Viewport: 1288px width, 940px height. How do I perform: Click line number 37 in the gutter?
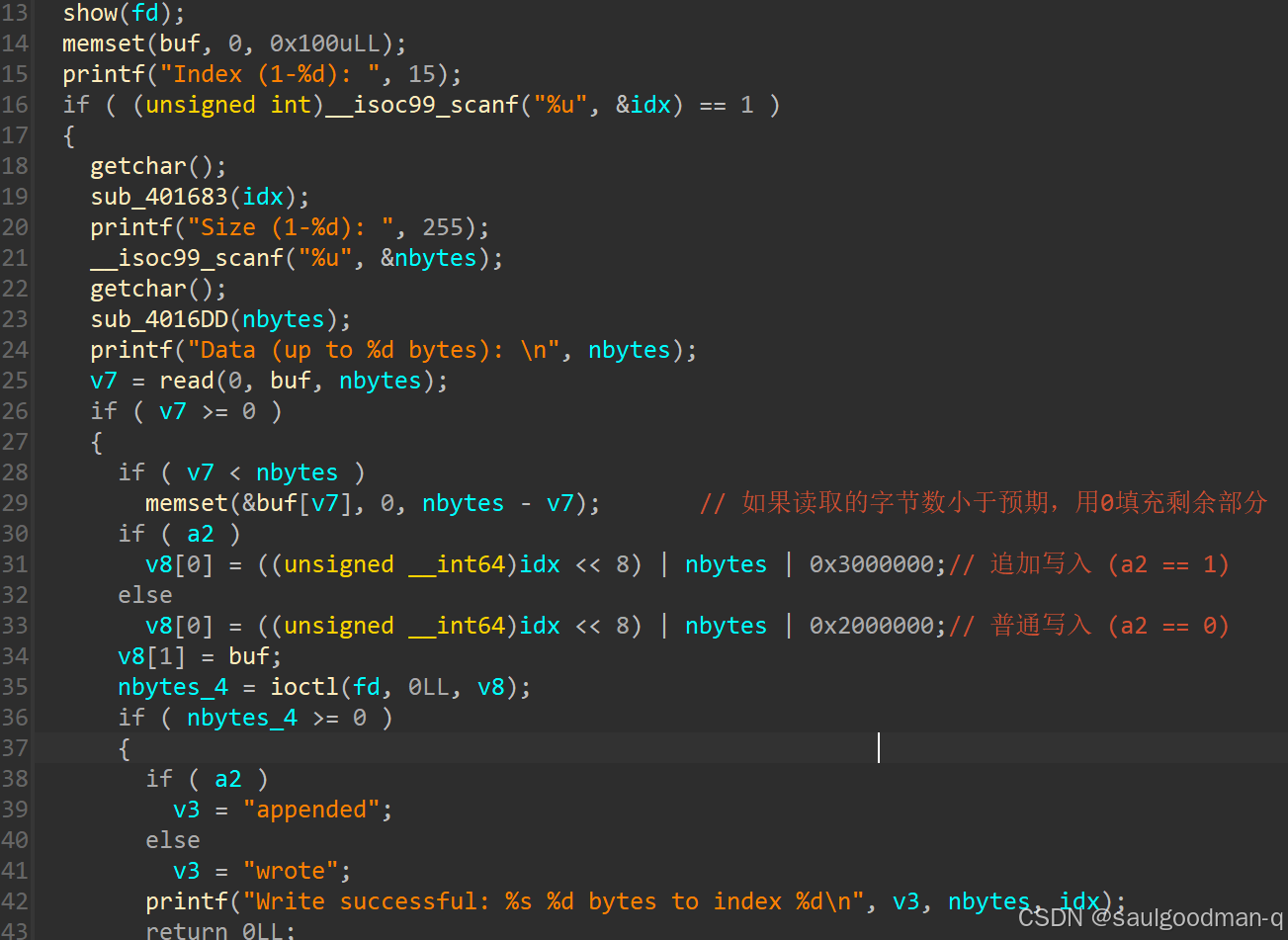point(15,748)
